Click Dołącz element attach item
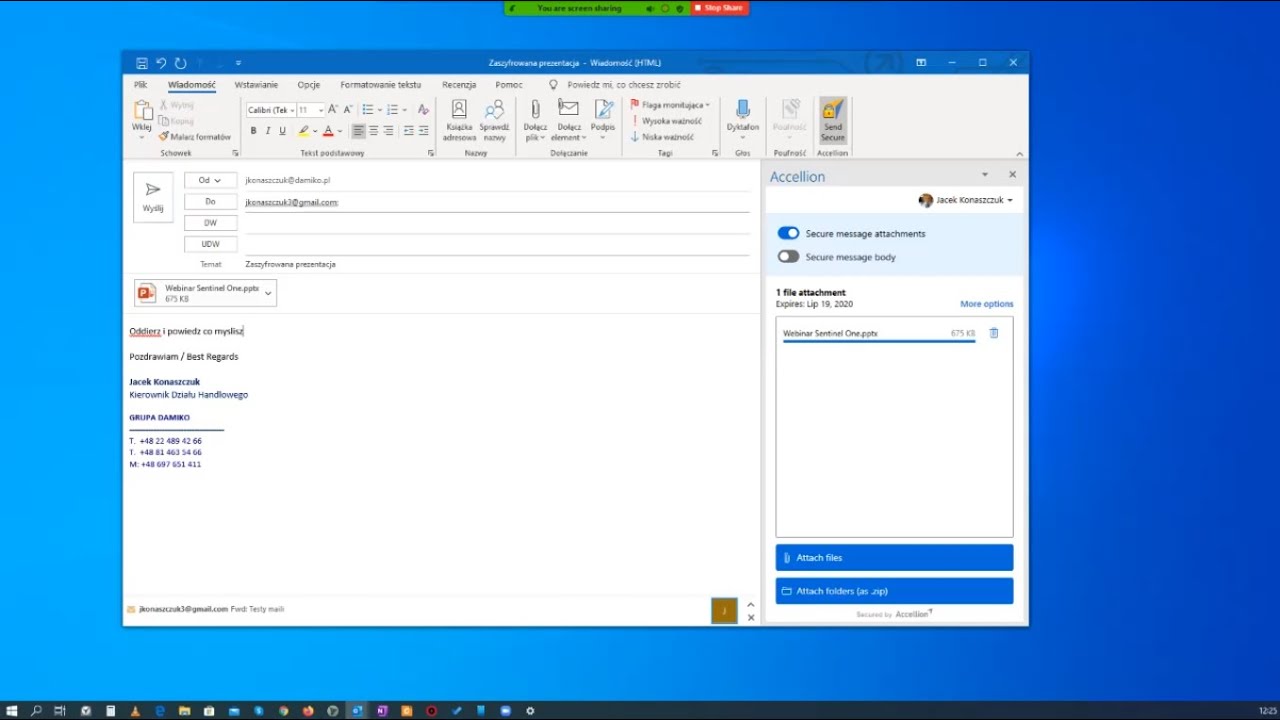 click(569, 120)
